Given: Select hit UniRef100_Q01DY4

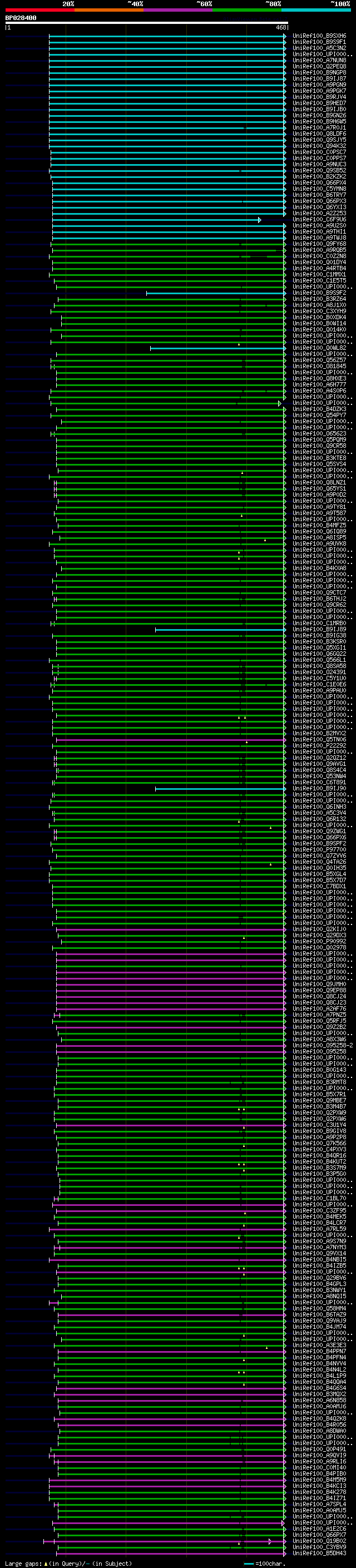Looking at the screenshot, I should [319, 262].
